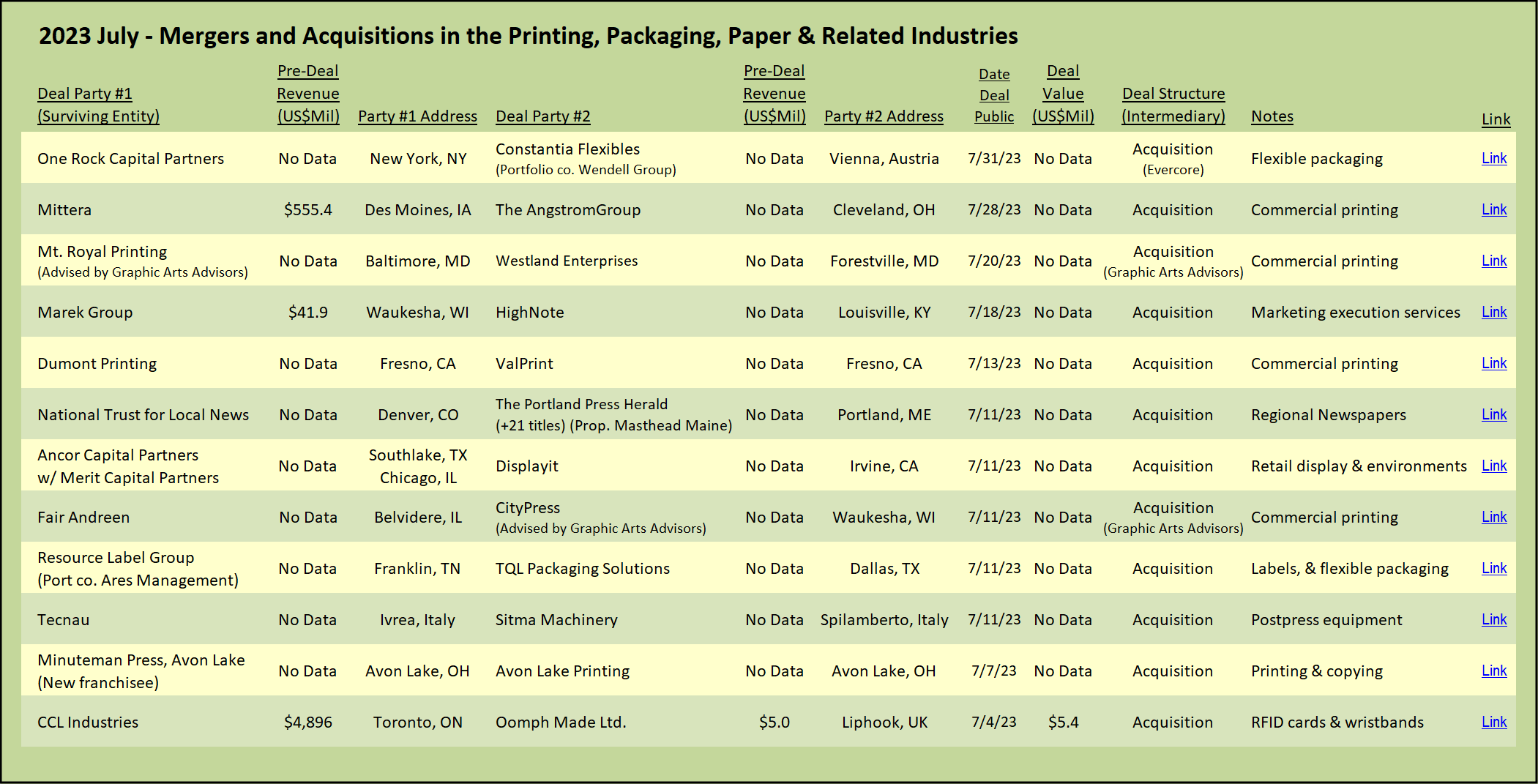1538x784 pixels.
Task: Select the Date Deal Public header
Action: (x=994, y=95)
